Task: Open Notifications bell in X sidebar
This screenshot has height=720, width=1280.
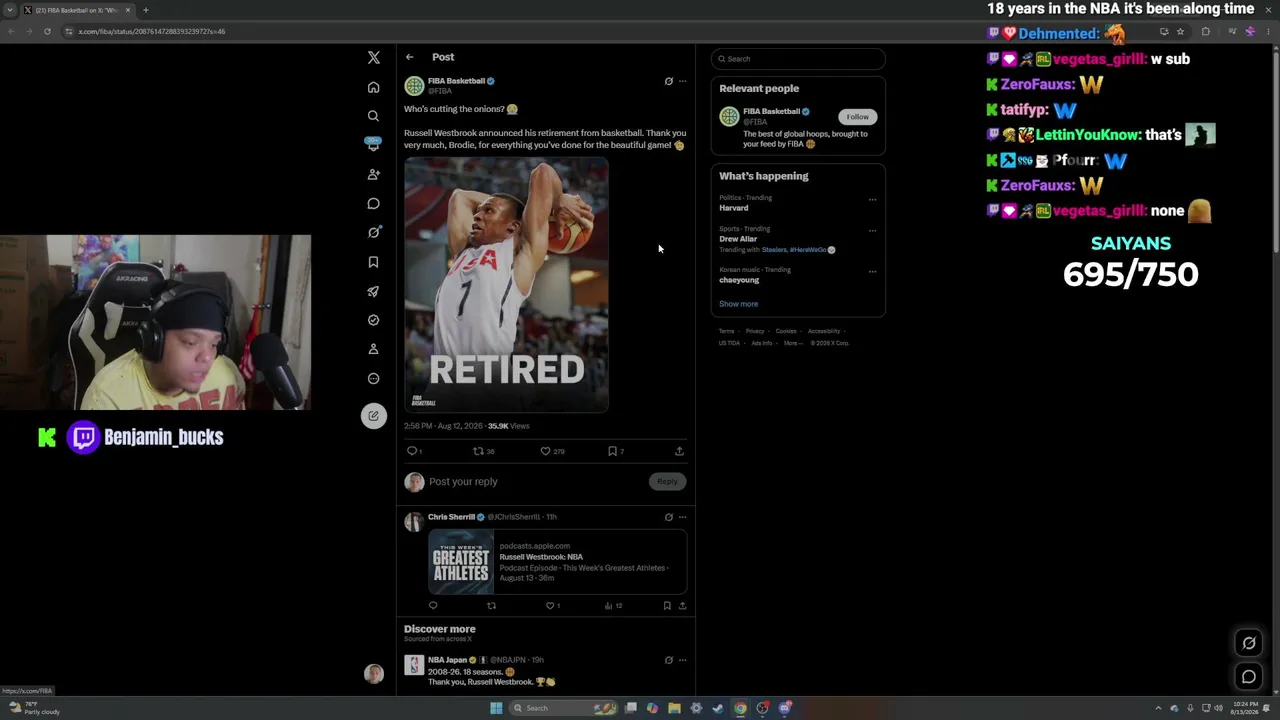Action: point(373,145)
